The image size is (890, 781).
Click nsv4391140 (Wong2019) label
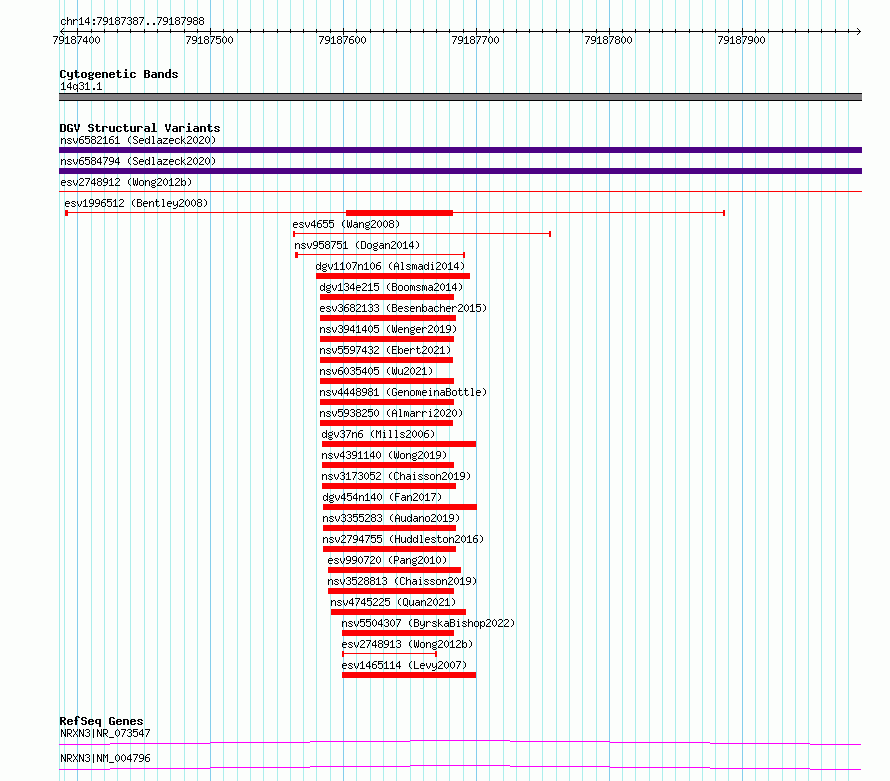[x=384, y=455]
